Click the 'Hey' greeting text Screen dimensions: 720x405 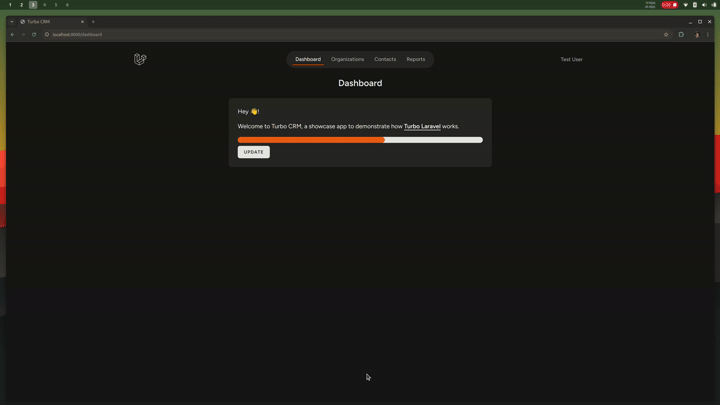[248, 112]
